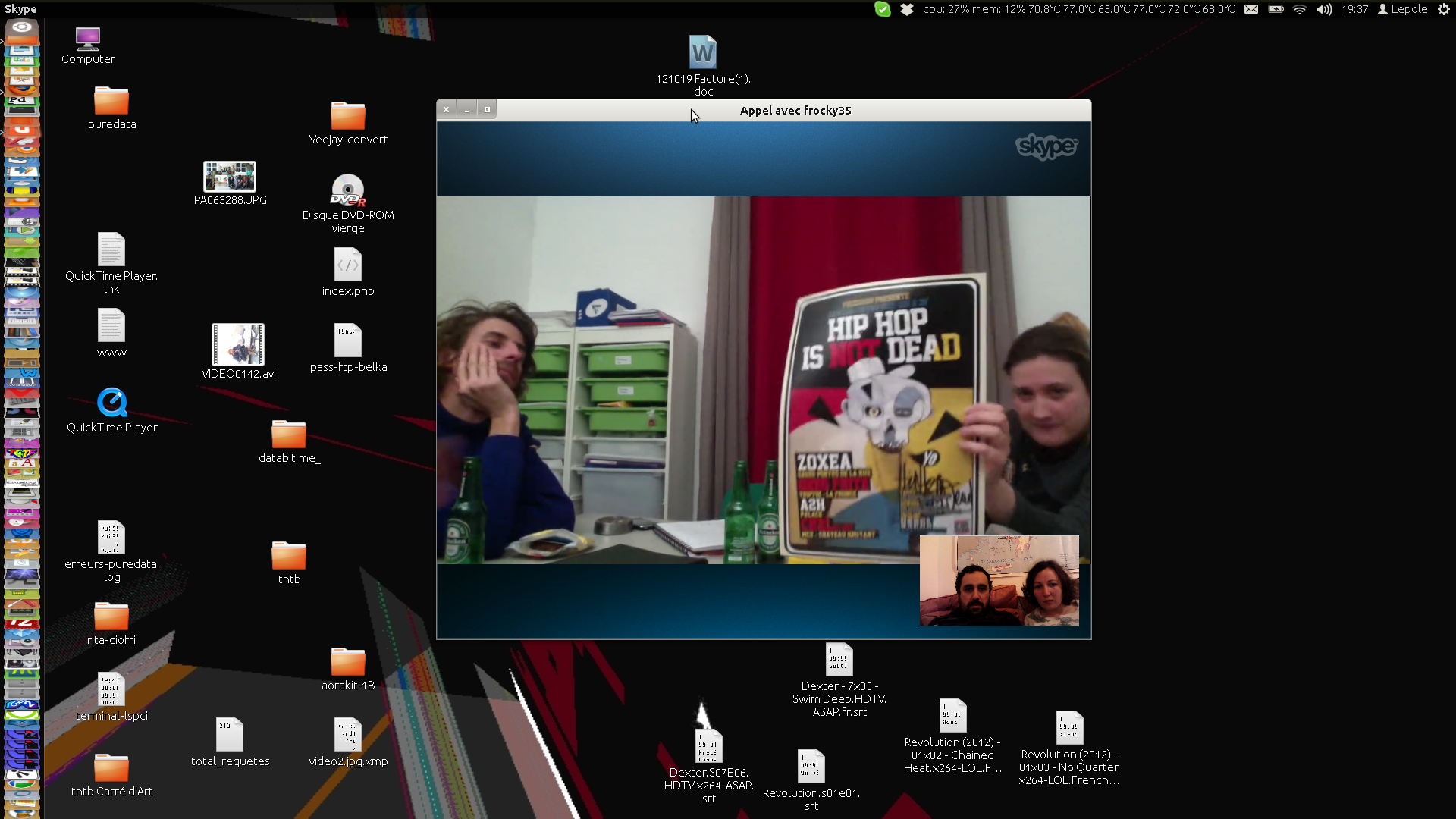Select the index.php file icon
The height and width of the screenshot is (819, 1456).
[347, 265]
